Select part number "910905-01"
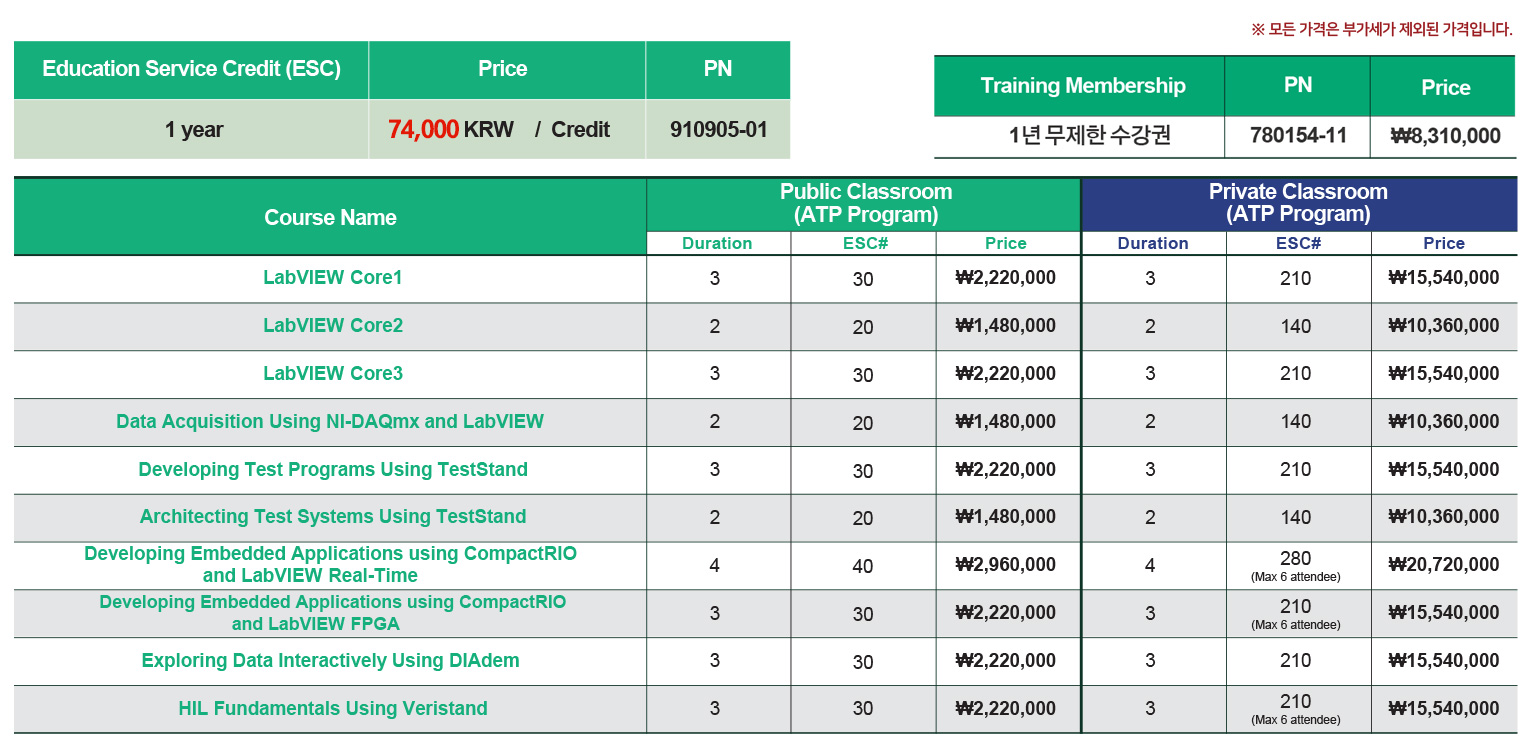 point(719,130)
